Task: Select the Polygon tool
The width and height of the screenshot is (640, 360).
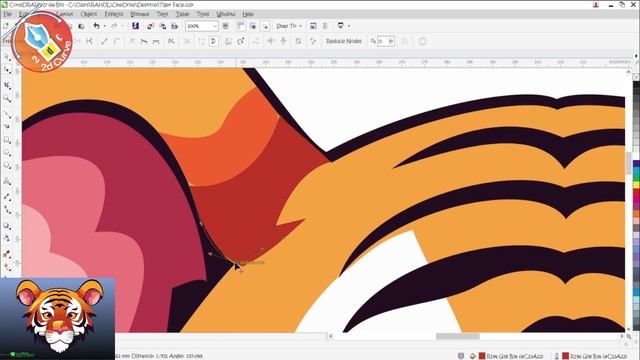Action: [x=7, y=166]
